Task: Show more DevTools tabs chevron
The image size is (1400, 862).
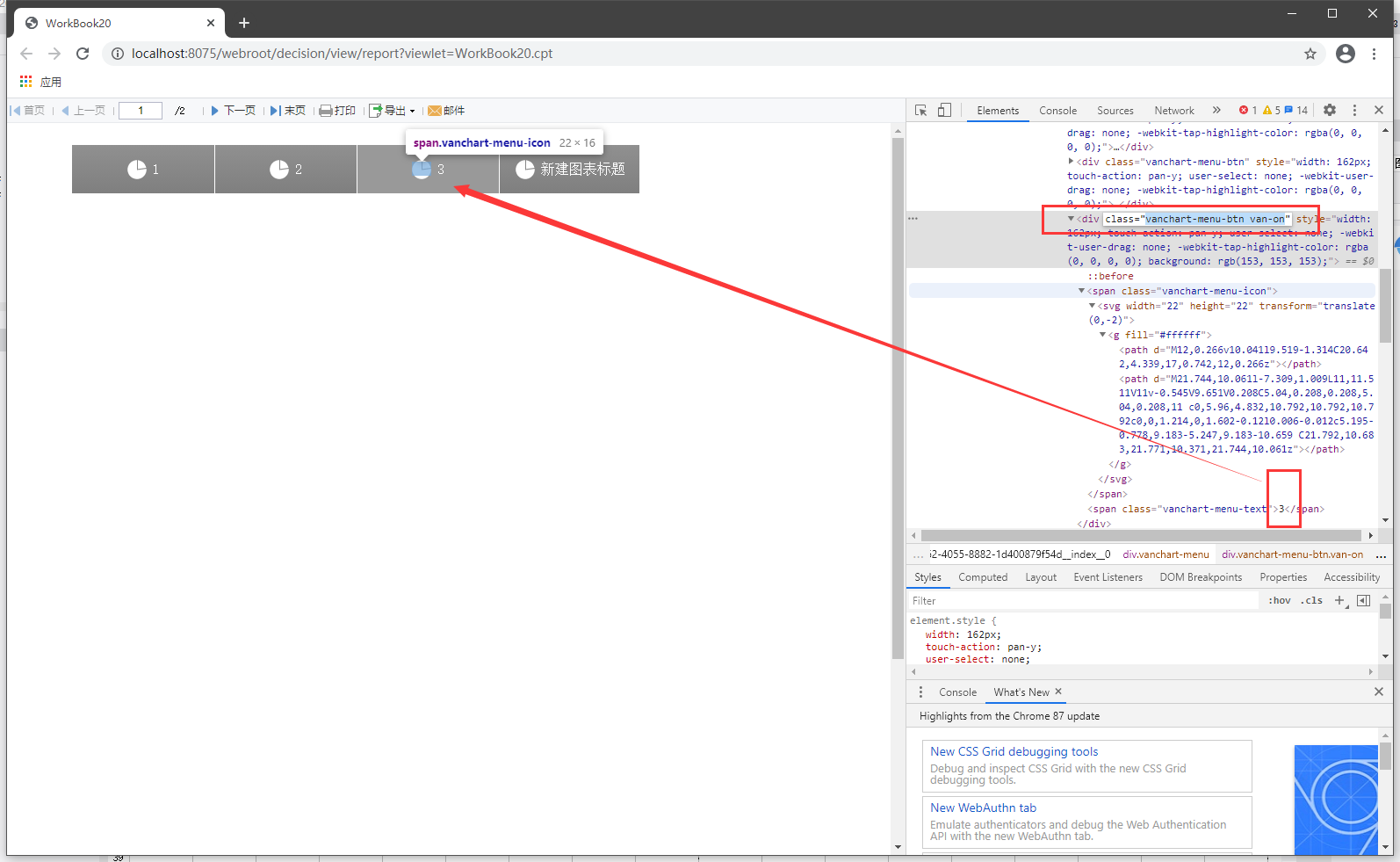Action: pos(1216,110)
